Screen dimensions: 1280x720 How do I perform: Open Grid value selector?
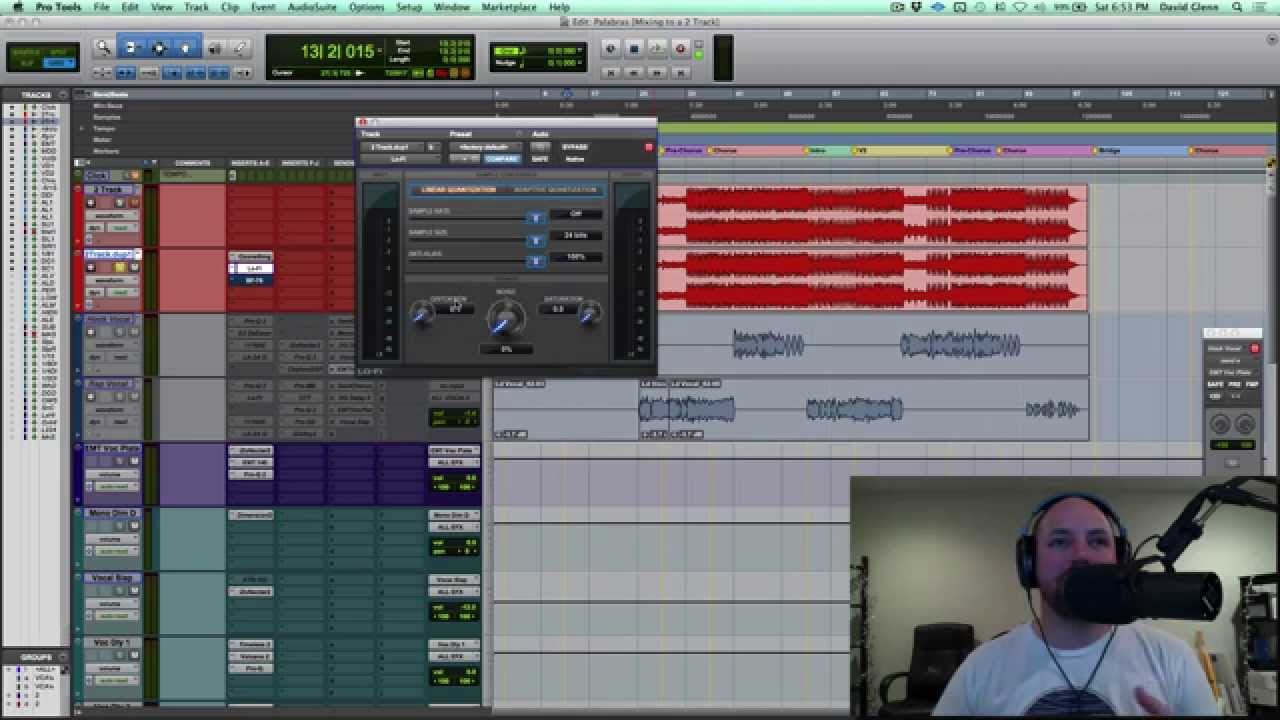(x=581, y=50)
